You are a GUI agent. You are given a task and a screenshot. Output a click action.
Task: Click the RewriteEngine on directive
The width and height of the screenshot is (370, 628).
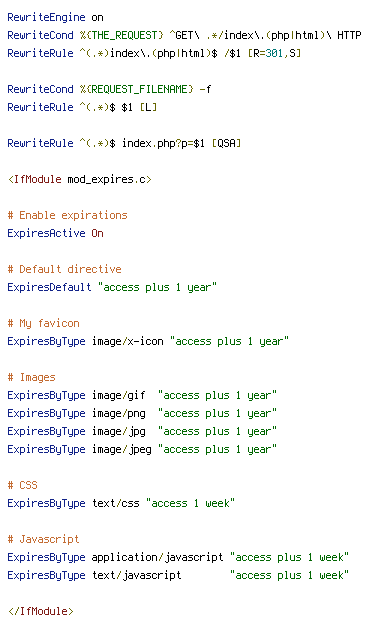[x=55, y=18]
